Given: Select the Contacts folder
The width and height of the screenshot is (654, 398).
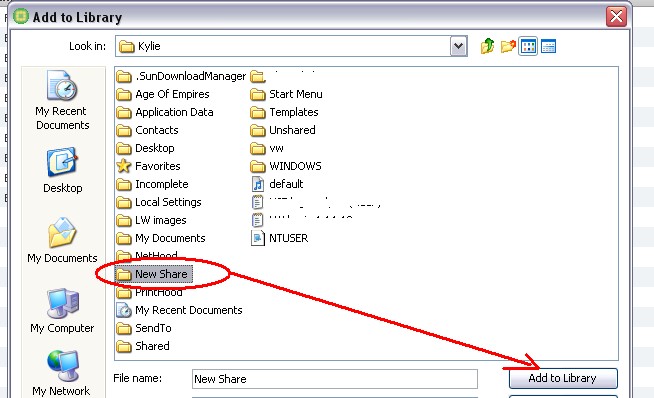Looking at the screenshot, I should [147, 130].
